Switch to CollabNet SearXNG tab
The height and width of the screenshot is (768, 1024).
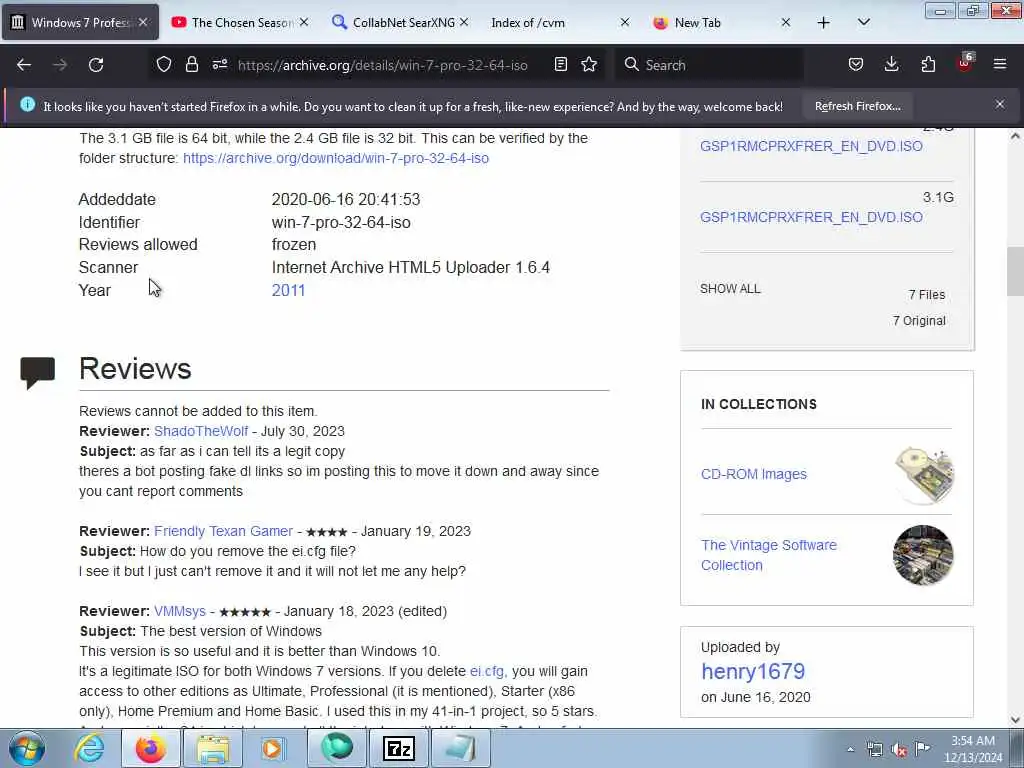click(x=393, y=22)
